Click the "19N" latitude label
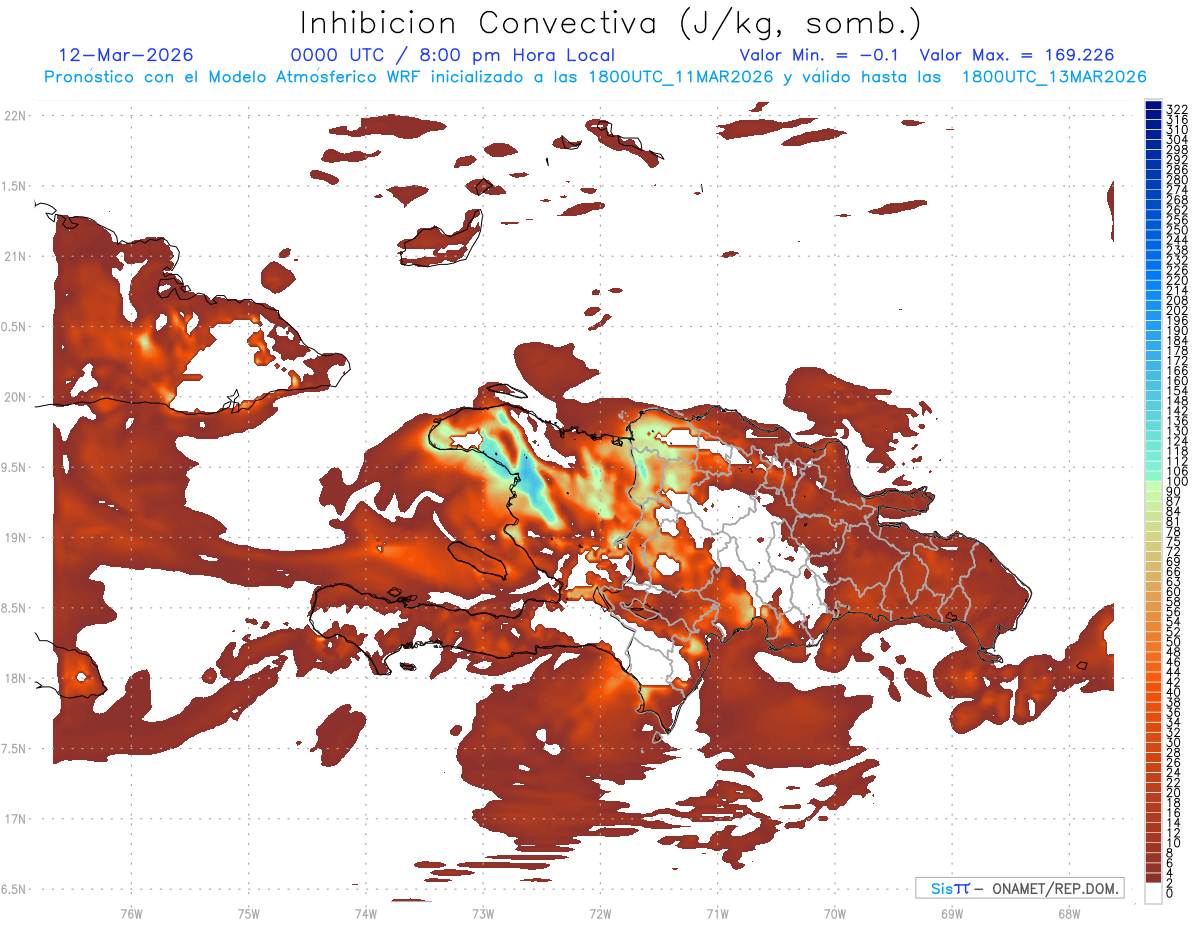This screenshot has width=1200, height=927. click(x=16, y=538)
